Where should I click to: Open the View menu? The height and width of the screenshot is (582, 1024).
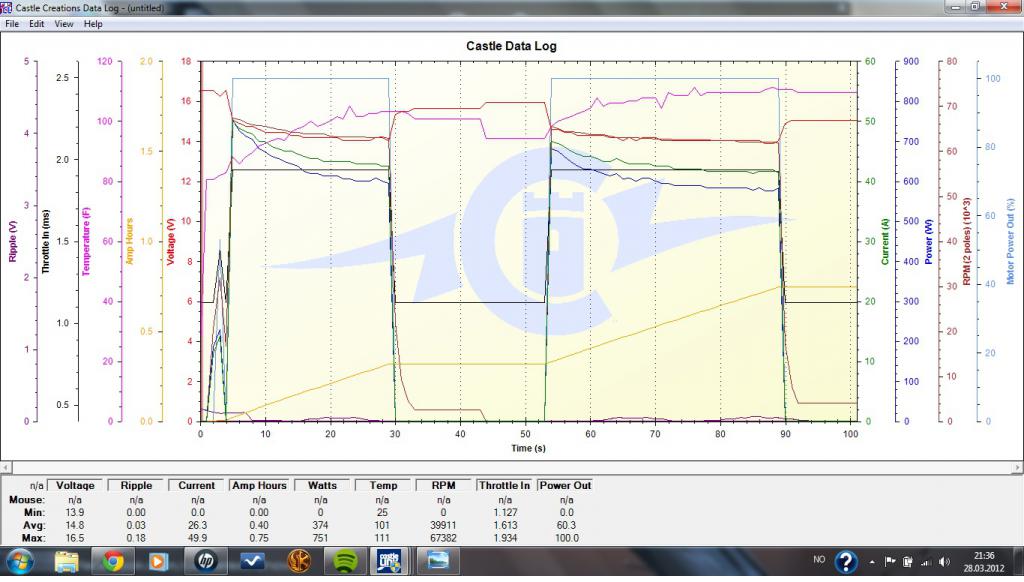pyautogui.click(x=64, y=23)
